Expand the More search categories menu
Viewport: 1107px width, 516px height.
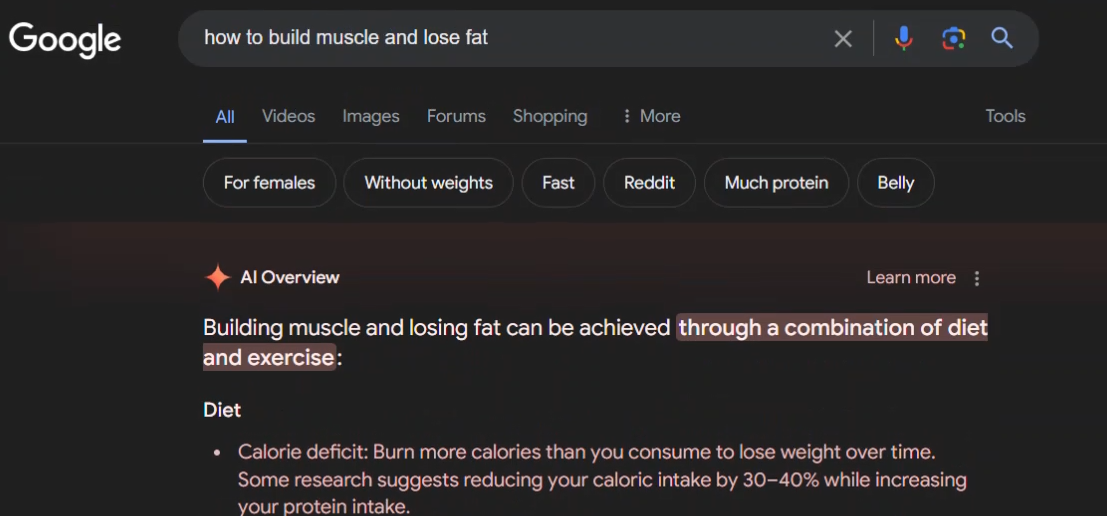point(651,116)
